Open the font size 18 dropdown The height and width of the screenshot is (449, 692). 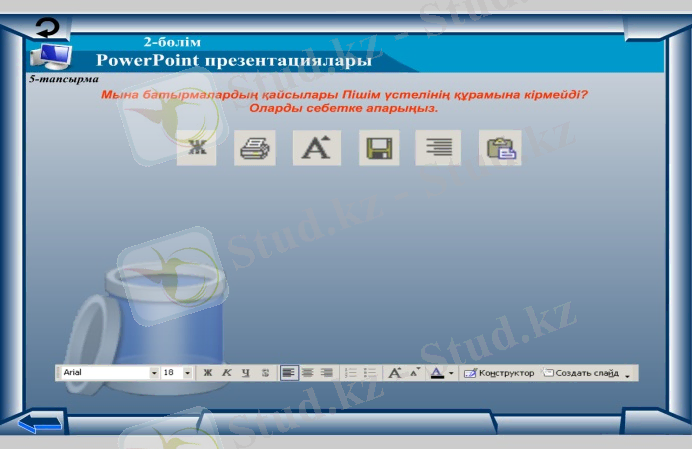point(188,373)
